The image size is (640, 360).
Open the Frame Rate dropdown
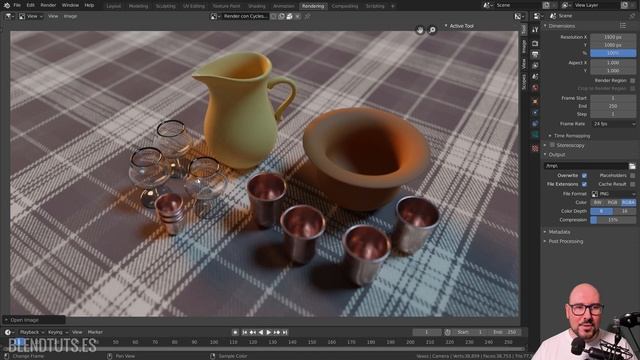pyautogui.click(x=613, y=124)
